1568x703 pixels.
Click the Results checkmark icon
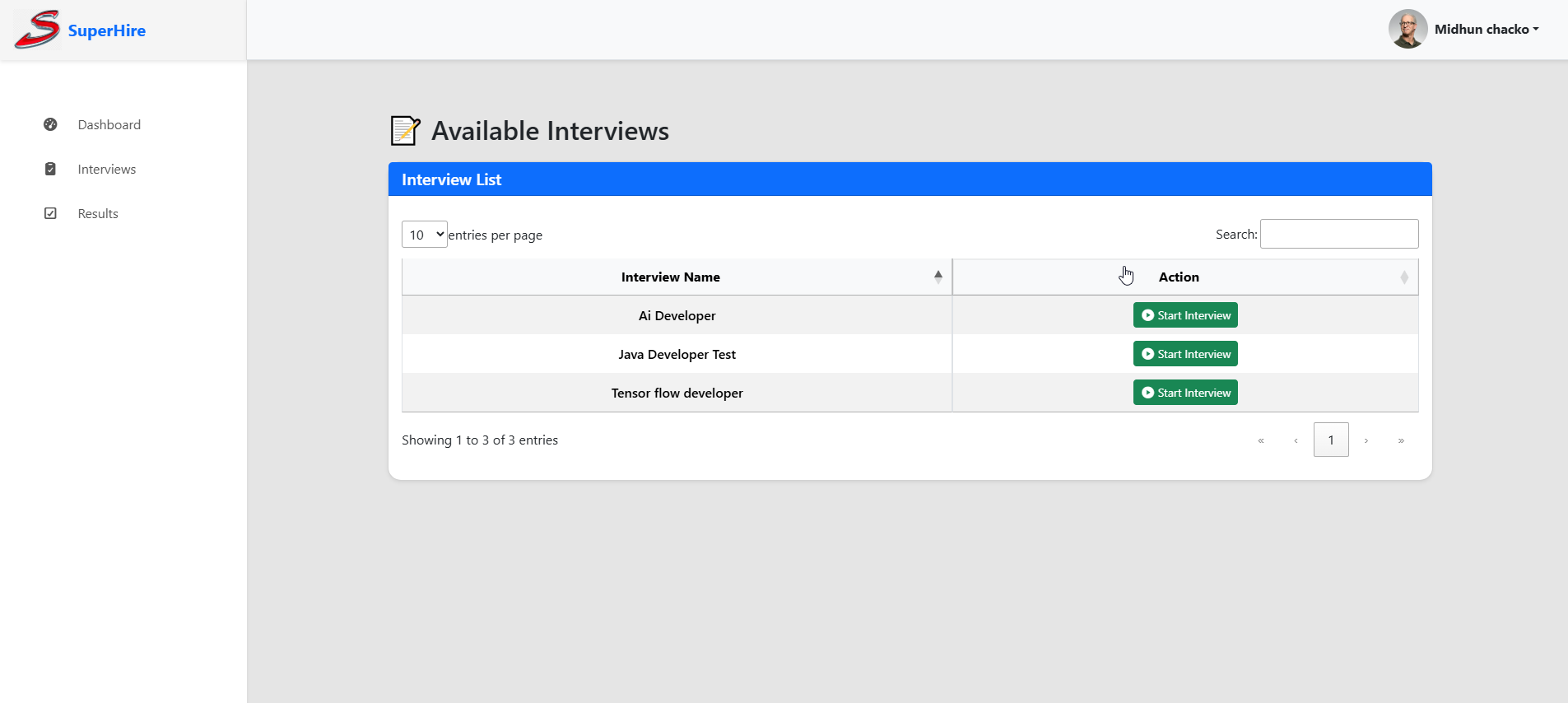click(x=50, y=213)
